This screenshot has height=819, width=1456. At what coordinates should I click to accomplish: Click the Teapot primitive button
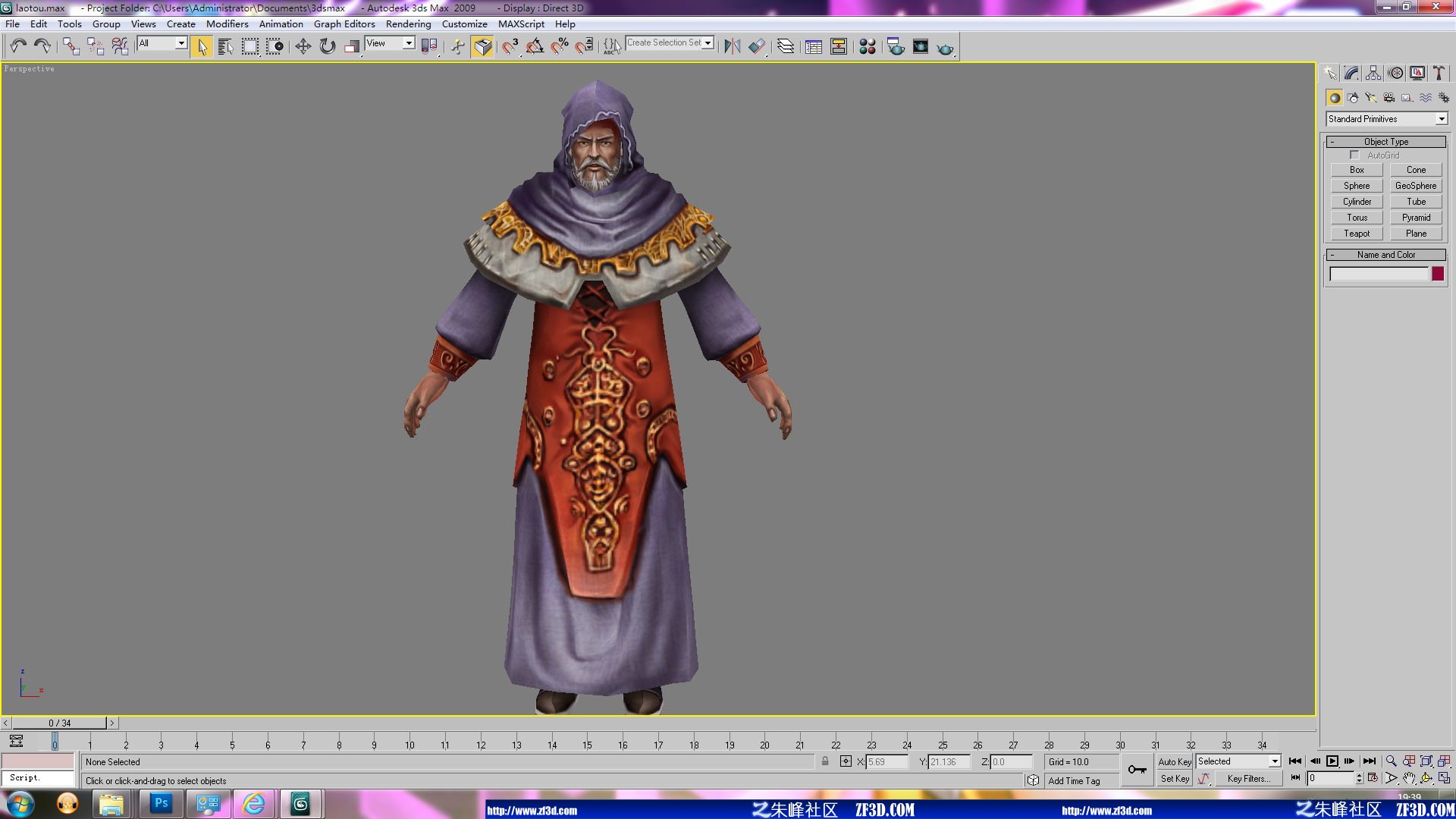coord(1357,234)
